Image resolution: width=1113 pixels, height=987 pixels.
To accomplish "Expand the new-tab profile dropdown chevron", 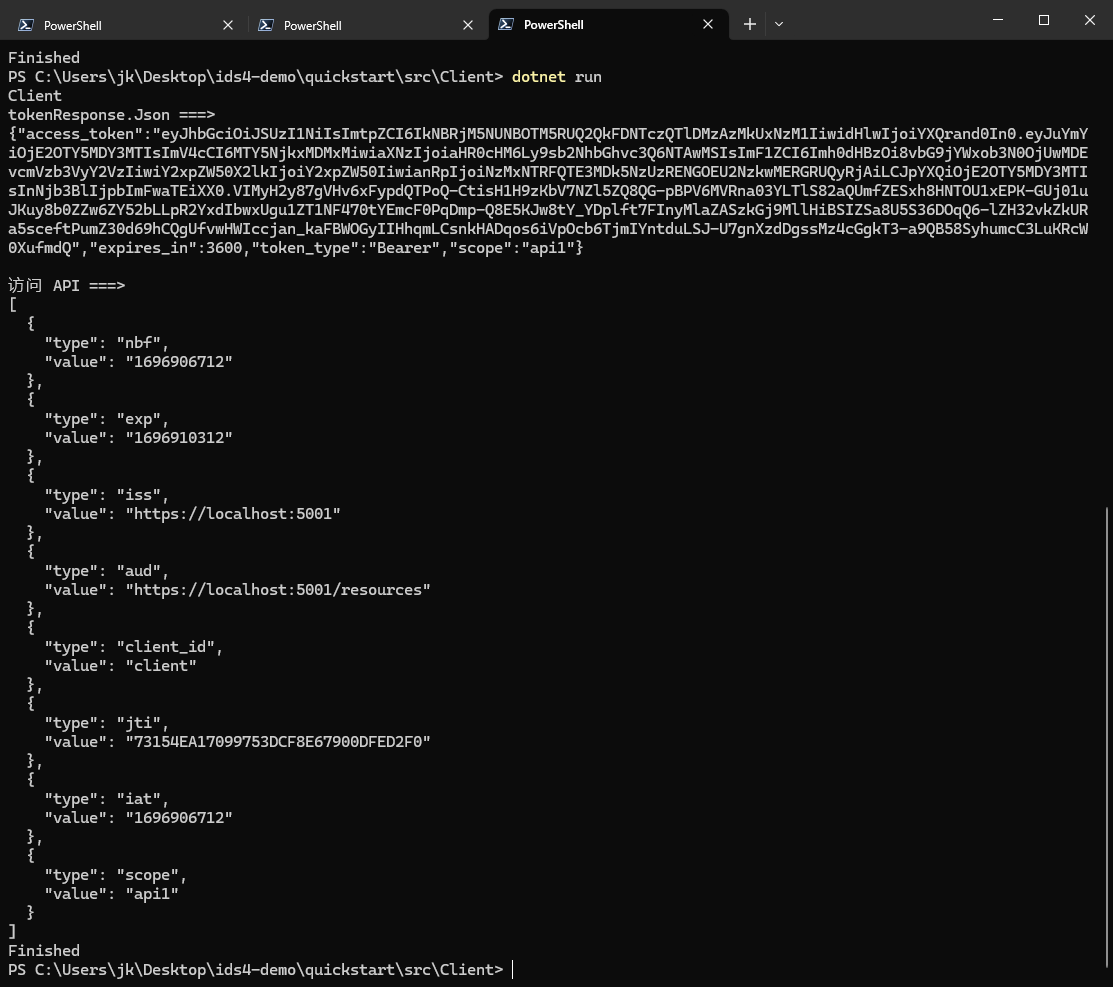I will point(779,24).
